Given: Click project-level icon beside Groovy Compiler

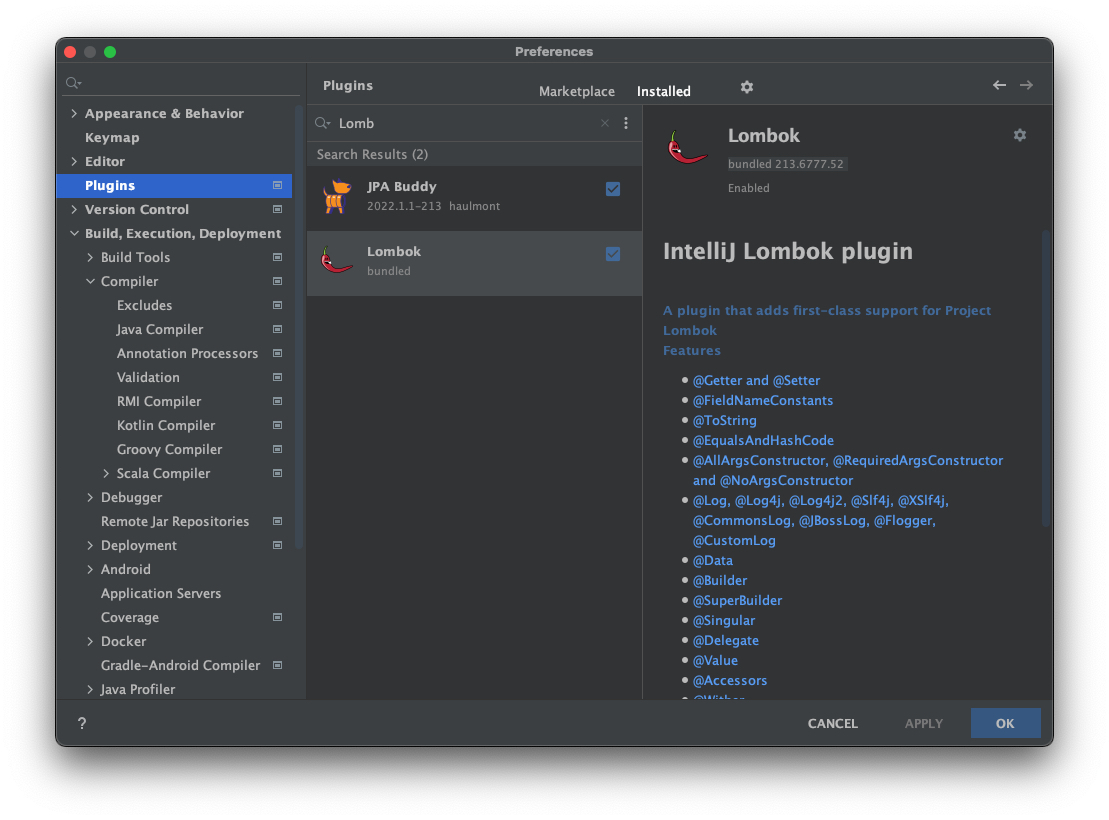Looking at the screenshot, I should 277,449.
